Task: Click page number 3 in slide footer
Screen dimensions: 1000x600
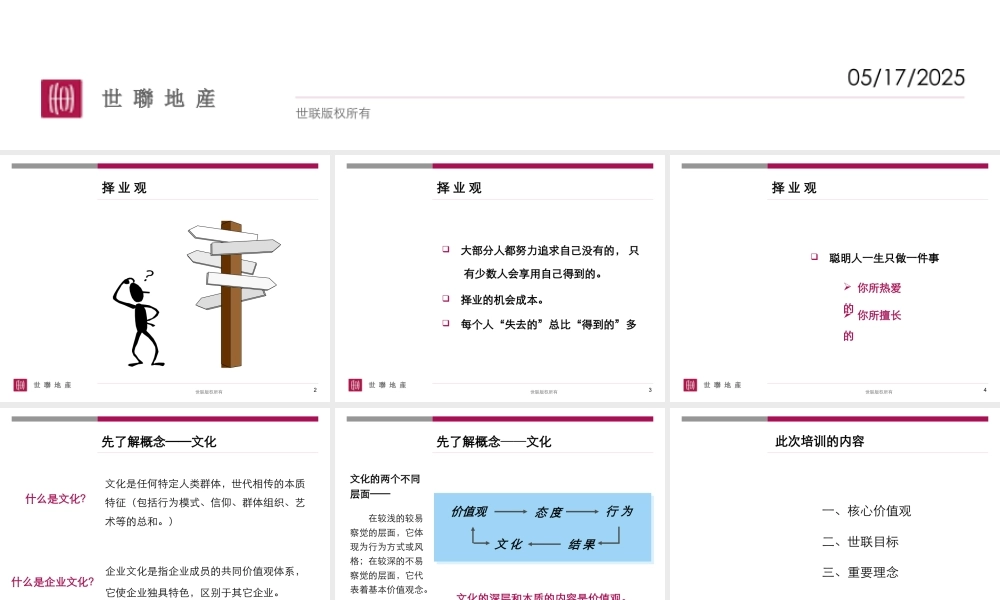Action: pos(650,390)
